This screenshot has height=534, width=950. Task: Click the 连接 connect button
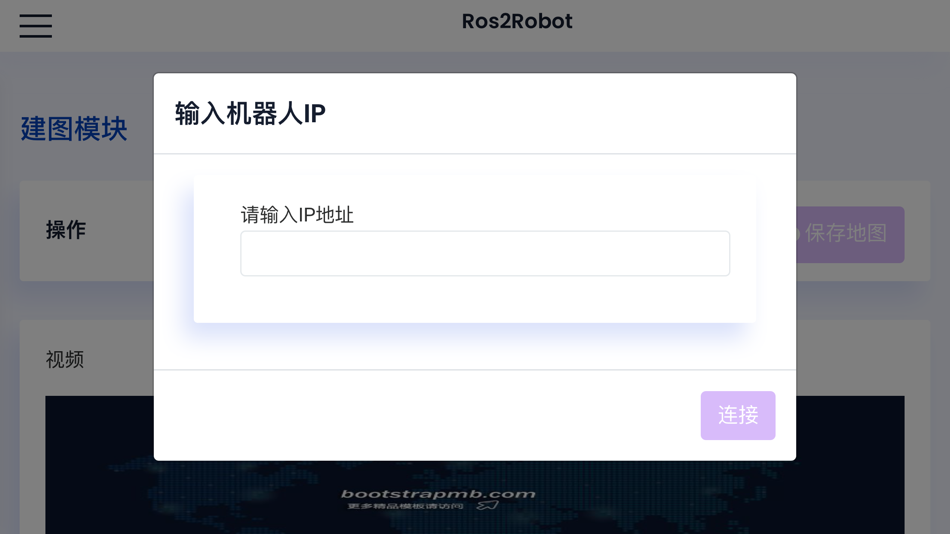point(737,415)
